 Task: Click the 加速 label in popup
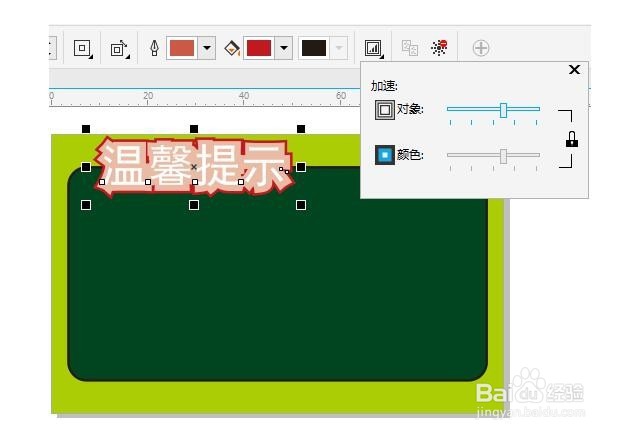pyautogui.click(x=384, y=86)
